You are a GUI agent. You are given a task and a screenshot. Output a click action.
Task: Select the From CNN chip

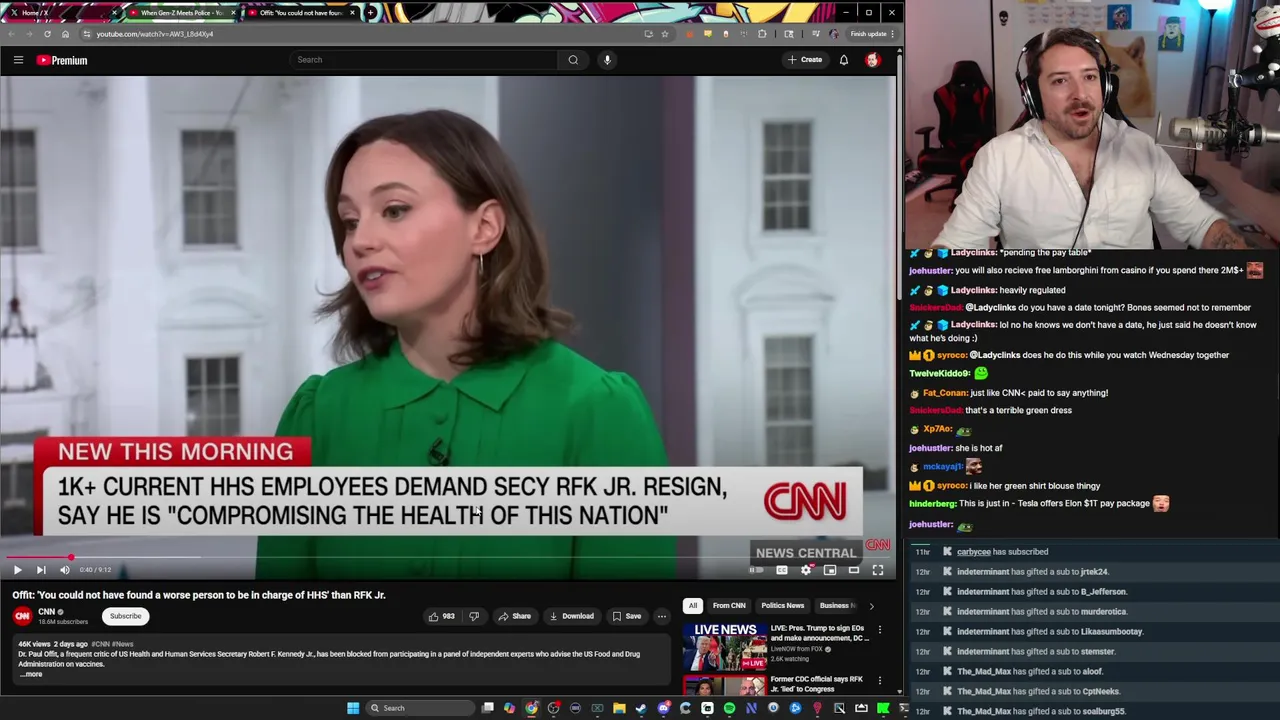[729, 605]
